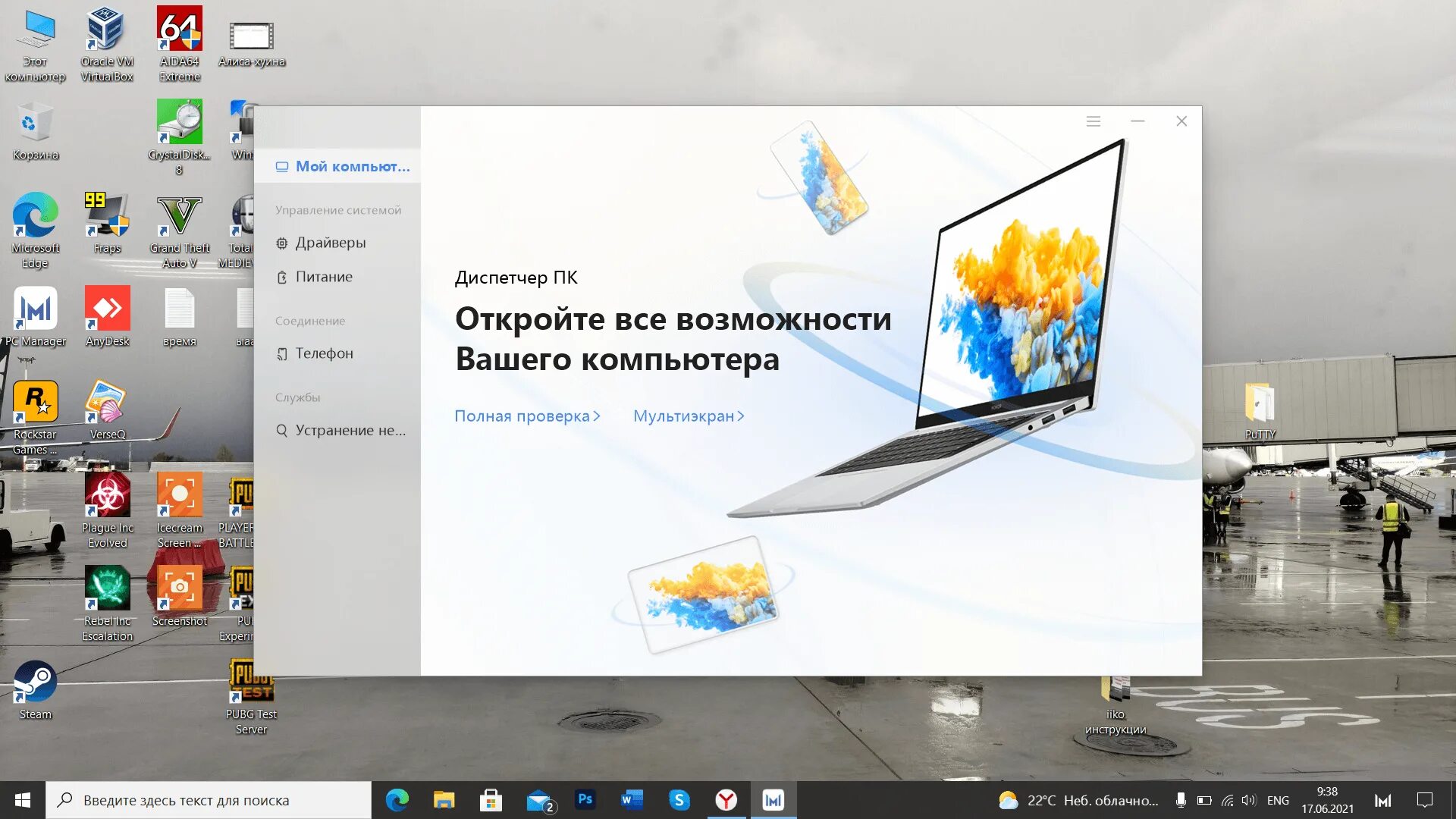Open PC Manager app
Image resolution: width=1456 pixels, height=819 pixels.
coord(35,313)
